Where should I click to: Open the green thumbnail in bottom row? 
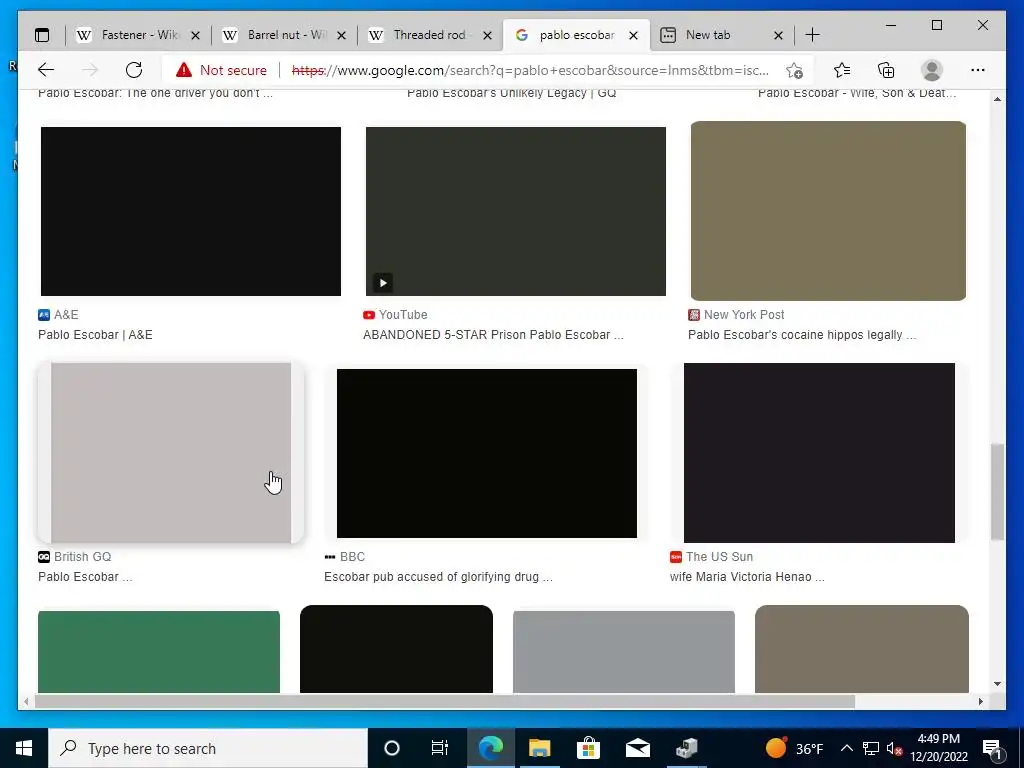tap(159, 652)
